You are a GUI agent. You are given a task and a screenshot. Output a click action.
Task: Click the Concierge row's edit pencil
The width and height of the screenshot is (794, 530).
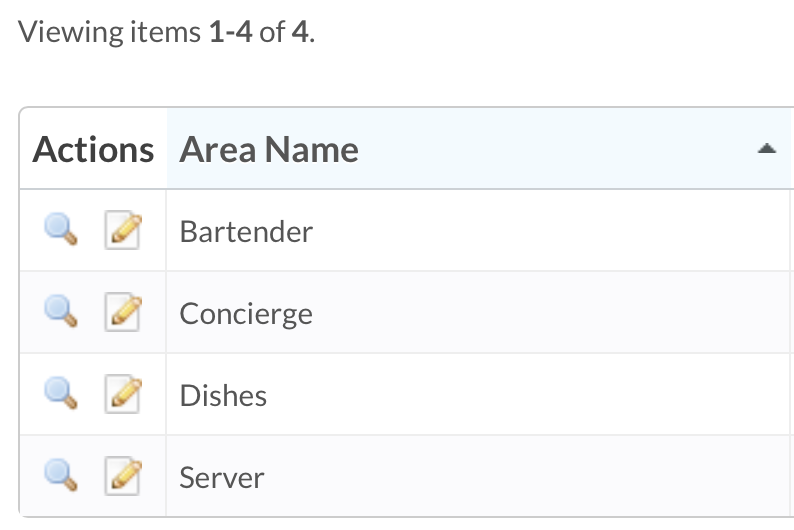[123, 312]
